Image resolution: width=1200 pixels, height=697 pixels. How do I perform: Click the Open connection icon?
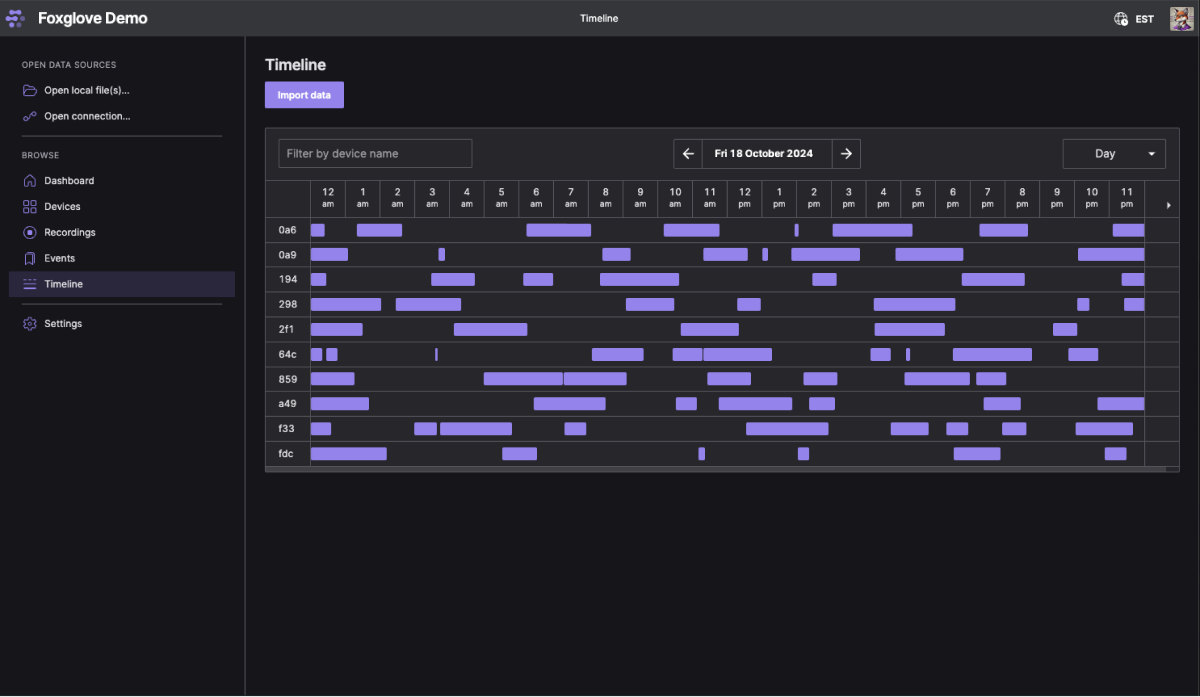(30, 116)
